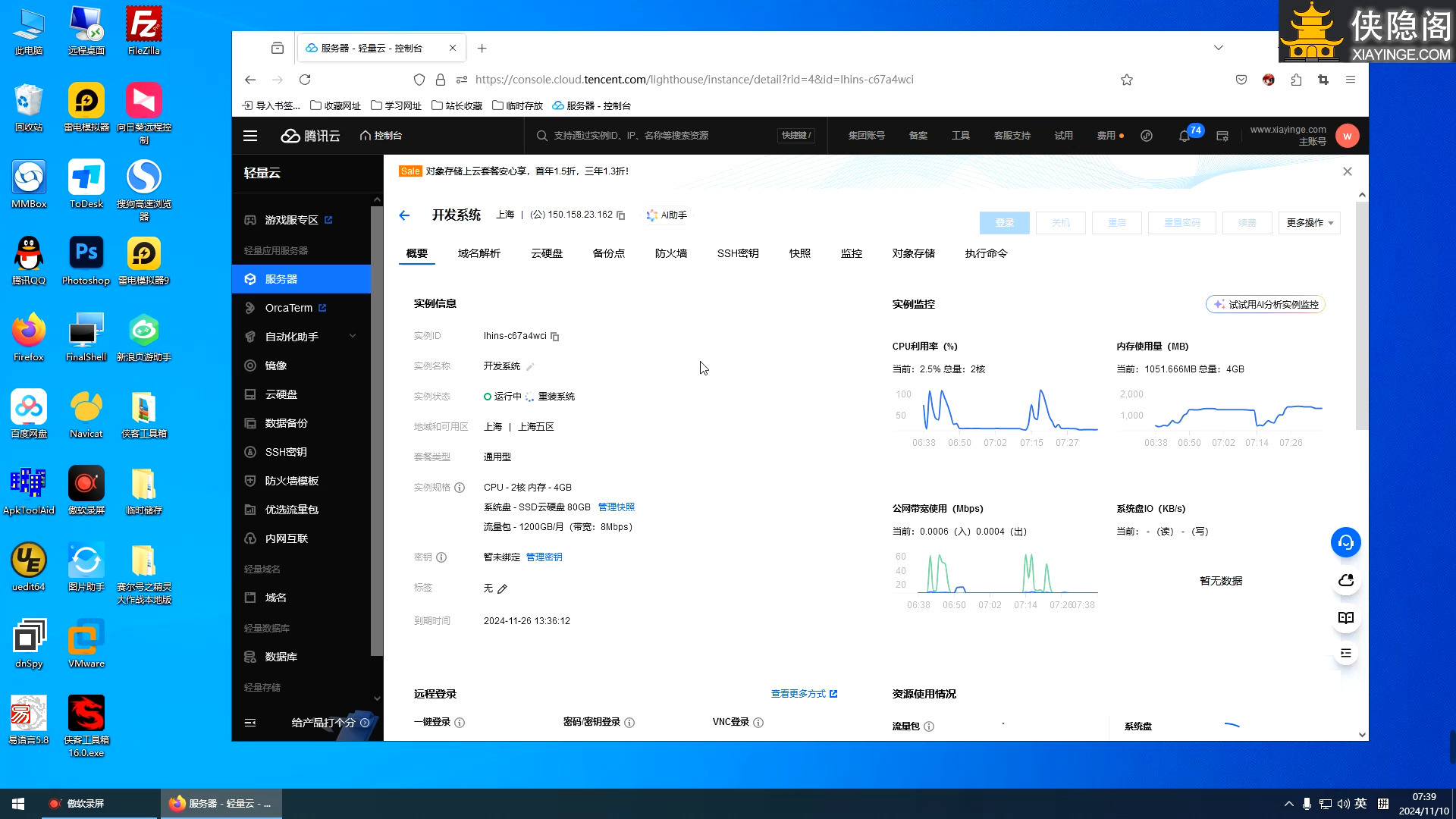Copy the public IP address
Viewport: 1456px width, 819px height.
pyautogui.click(x=621, y=215)
